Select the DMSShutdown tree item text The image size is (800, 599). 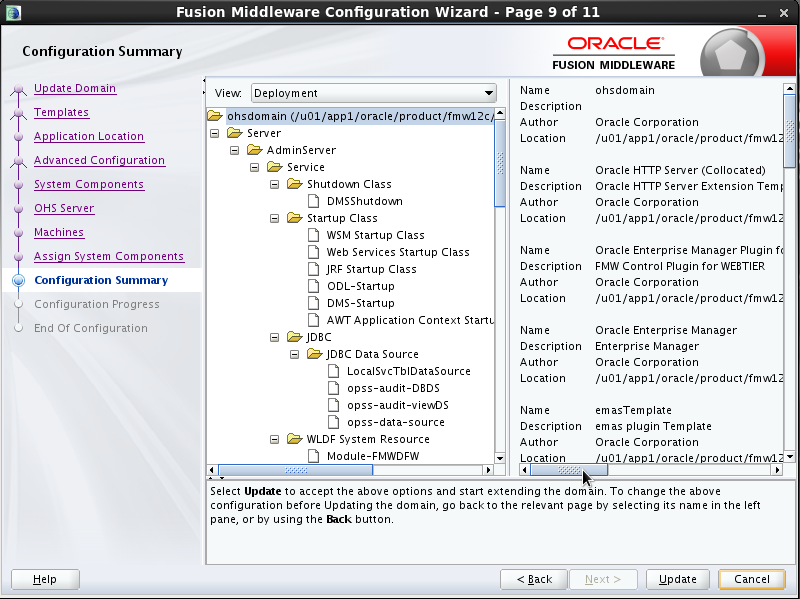(x=365, y=201)
